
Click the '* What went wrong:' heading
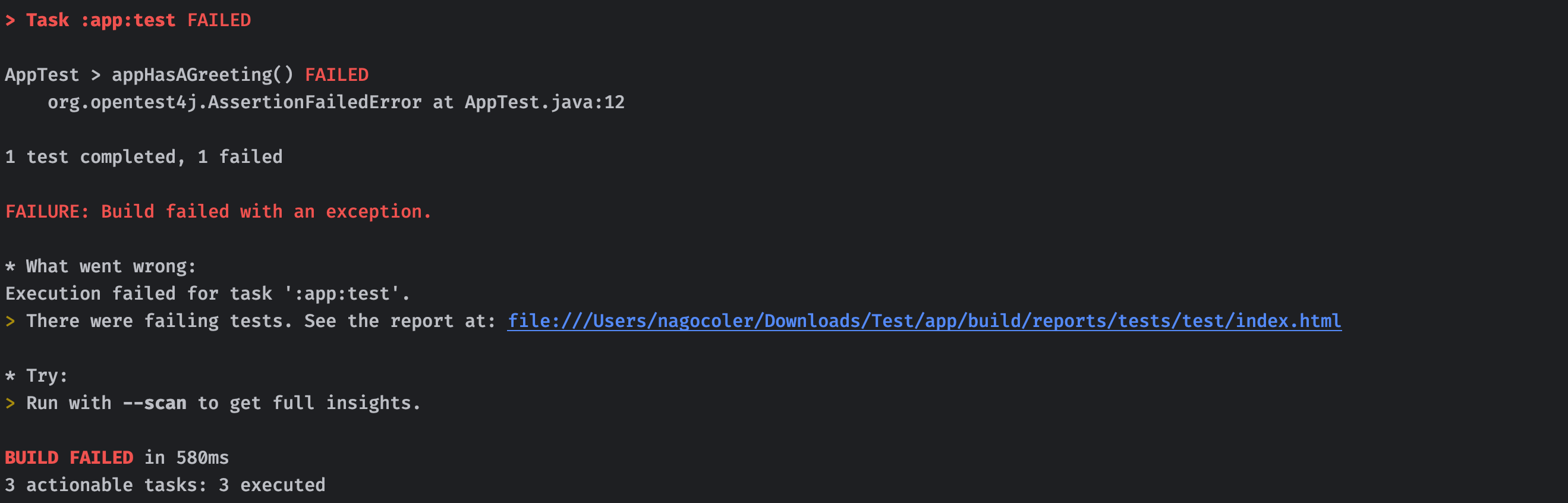pos(100,266)
